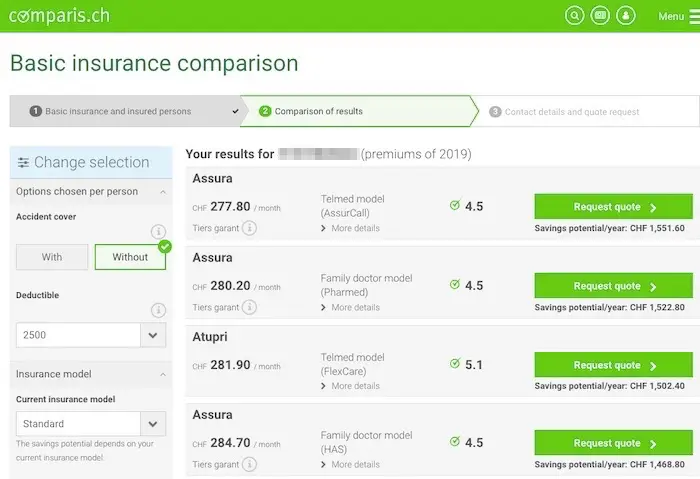Viewport: 700px width, 479px height.
Task: Click Tiers garant info icon for Assura 284.70
Action: (x=249, y=464)
